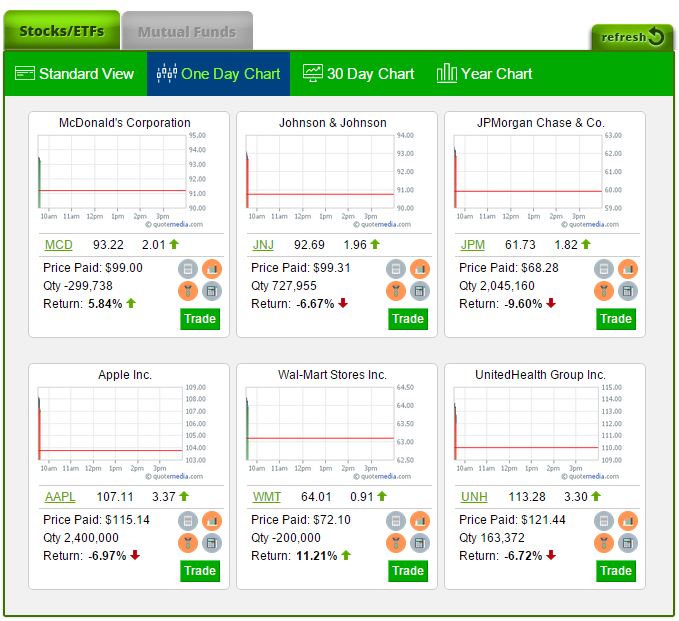
Task: Select the orange necktie icon for Johnson & Johnson
Action: point(395,291)
